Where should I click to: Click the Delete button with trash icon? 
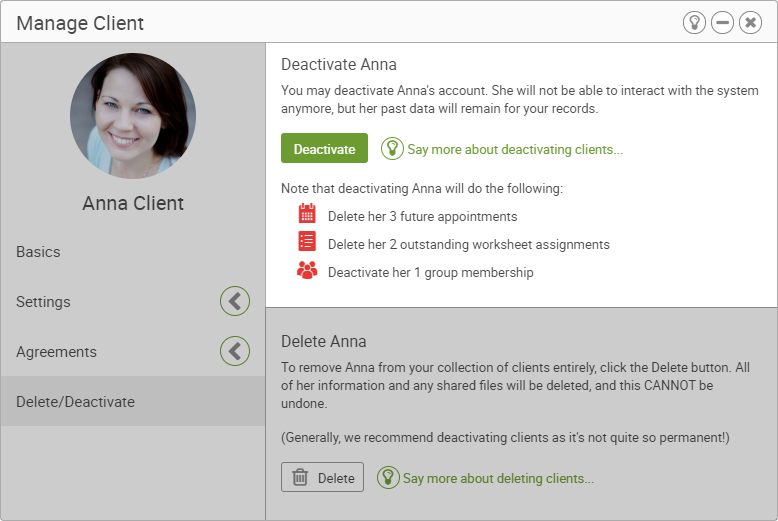(x=323, y=477)
